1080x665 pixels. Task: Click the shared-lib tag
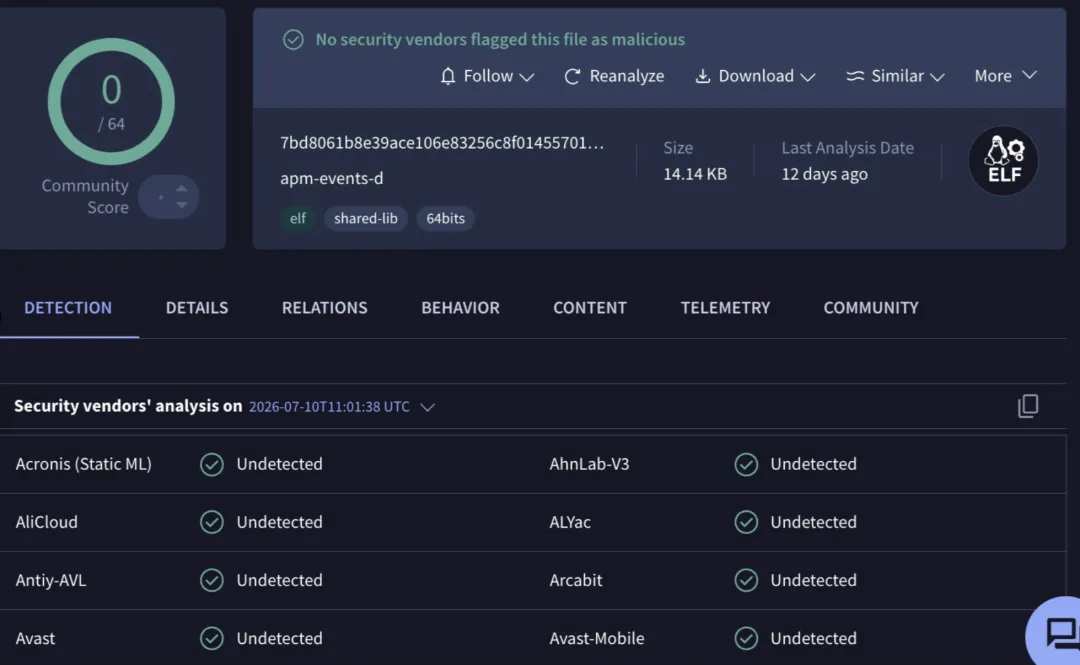pos(366,218)
